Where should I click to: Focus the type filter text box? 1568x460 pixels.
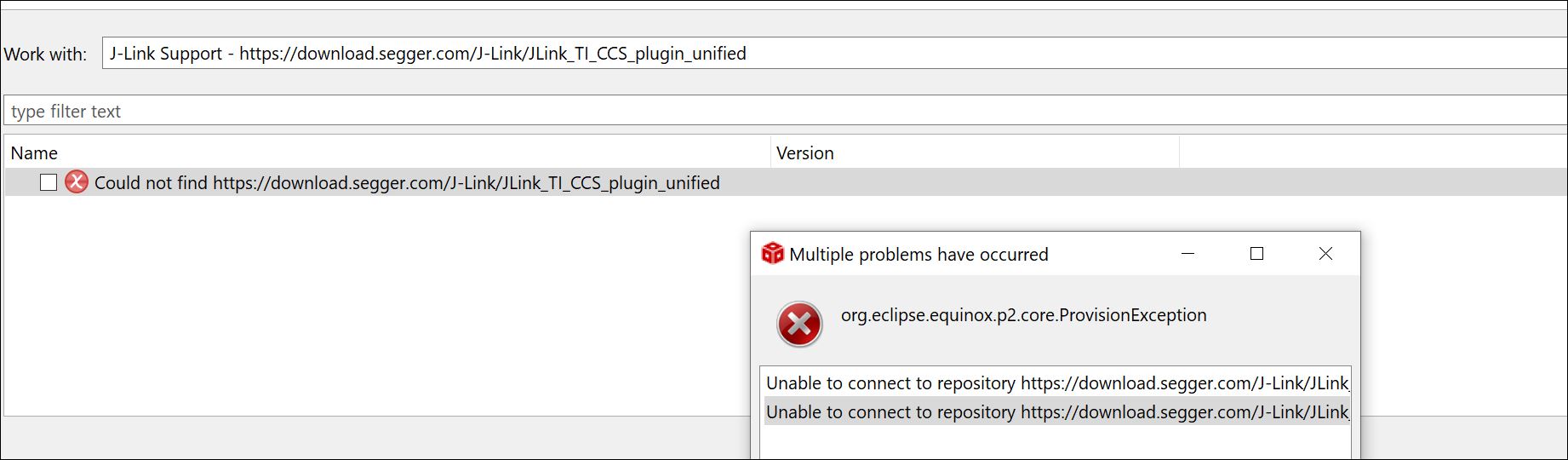pyautogui.click(x=785, y=111)
